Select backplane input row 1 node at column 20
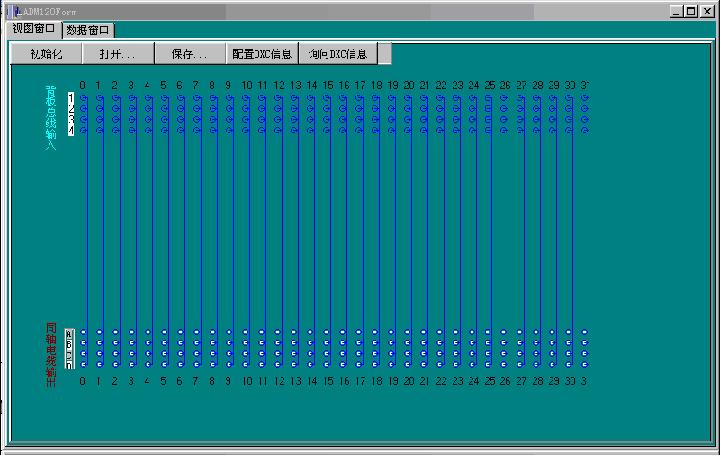This screenshot has height=457, width=721. [408, 98]
